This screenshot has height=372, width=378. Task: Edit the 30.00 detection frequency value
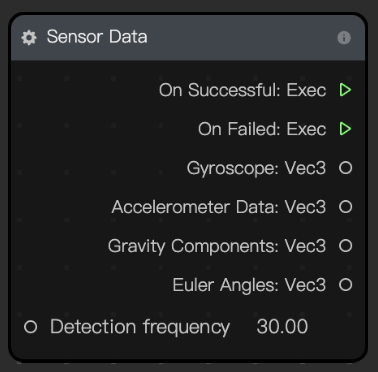point(282,327)
